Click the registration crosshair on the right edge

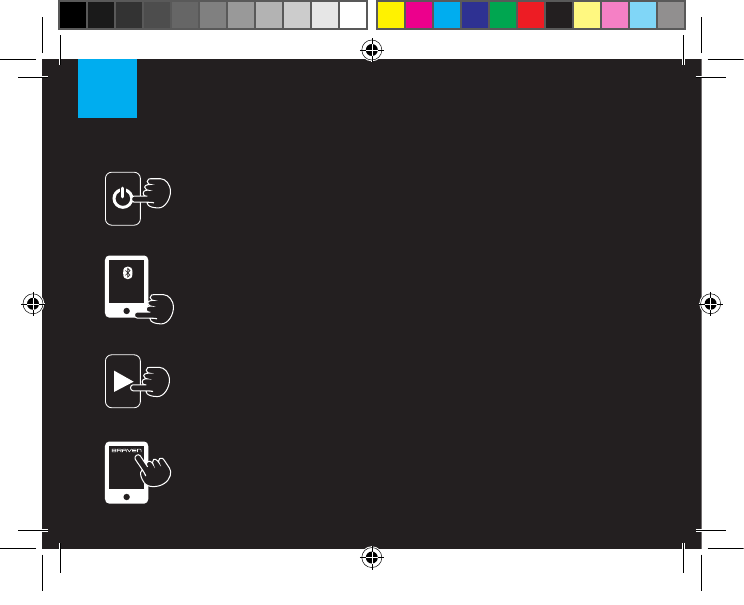coord(710,304)
